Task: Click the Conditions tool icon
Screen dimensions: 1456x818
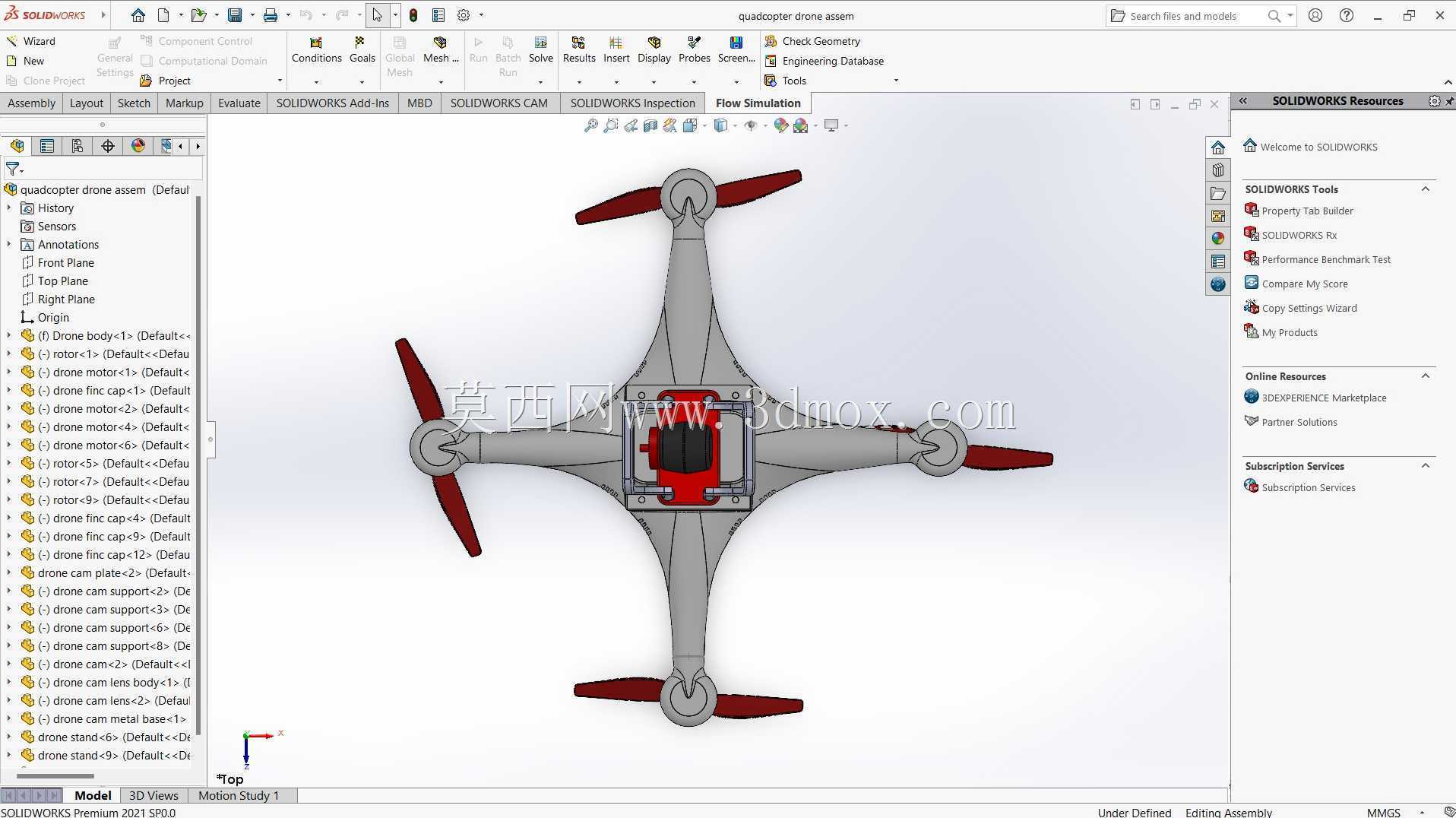Action: click(x=316, y=43)
